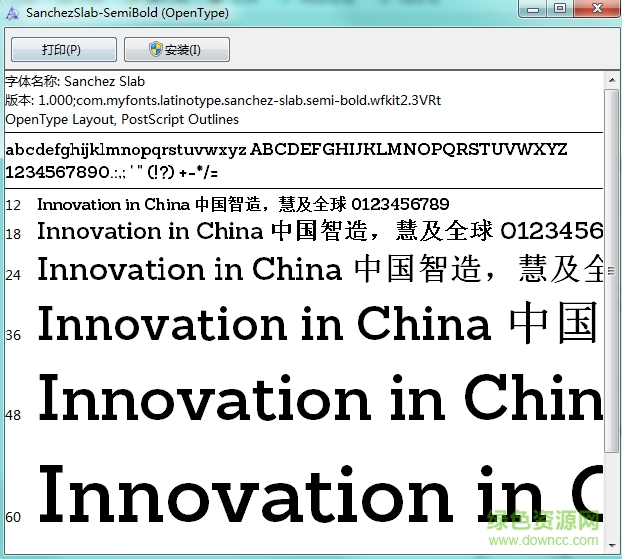
Task: Minimize the SanchezSlab-SemiBold window
Action: pyautogui.click(x=533, y=8)
